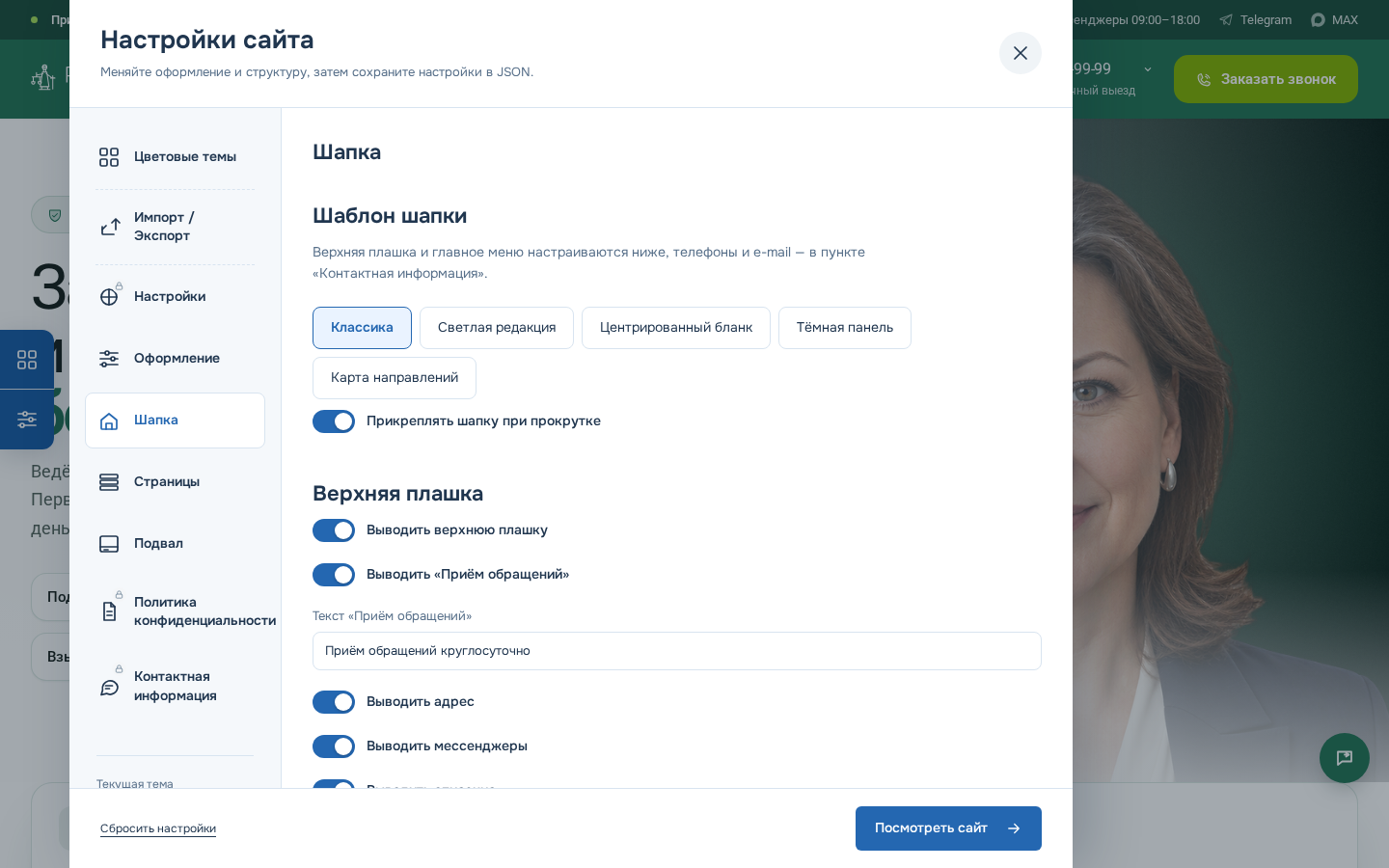The image size is (1389, 868).
Task: Click the Импорт / Экспорт share icon
Action: pyautogui.click(x=109, y=227)
